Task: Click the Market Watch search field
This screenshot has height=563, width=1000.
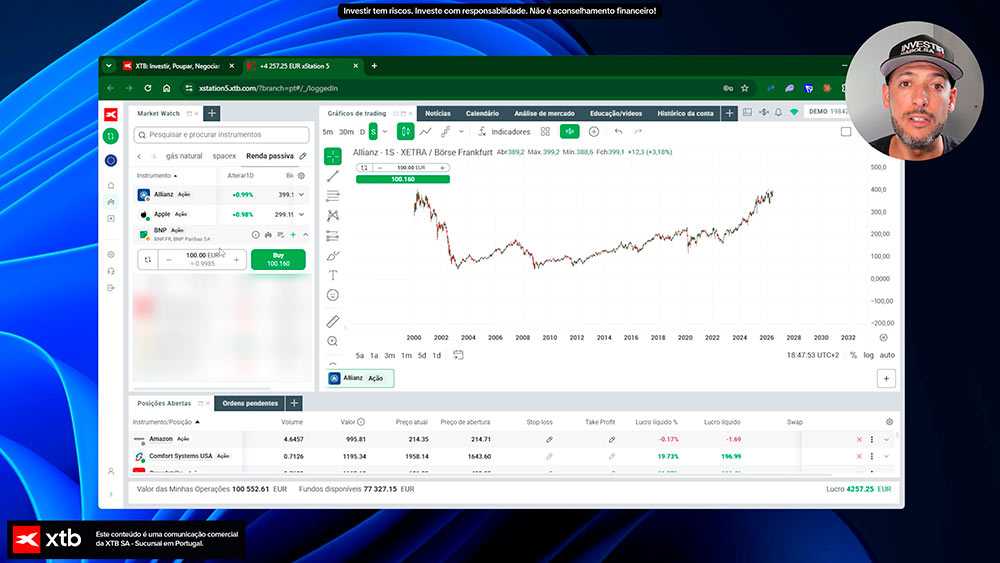Action: pos(222,135)
